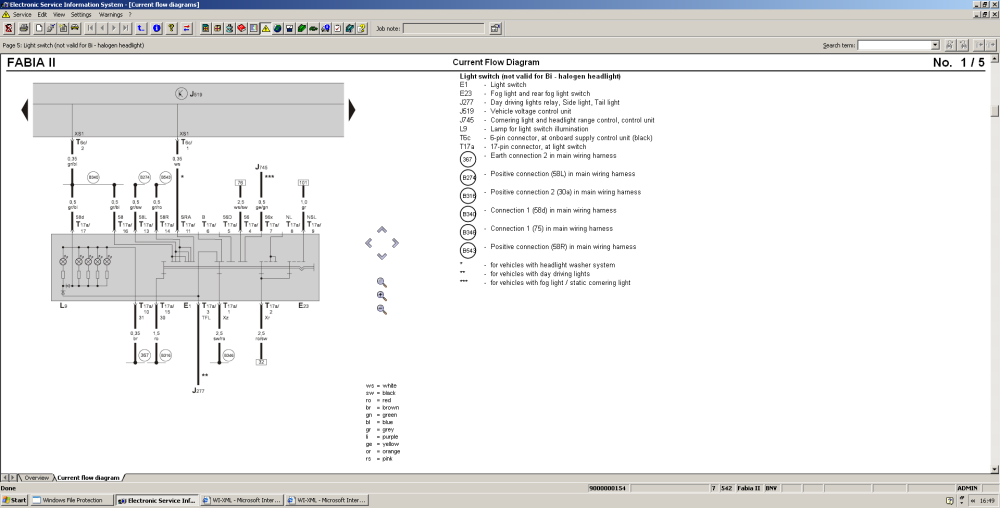The height and width of the screenshot is (508, 1000).
Task: Click the red book toolbar icon
Action: 242,28
